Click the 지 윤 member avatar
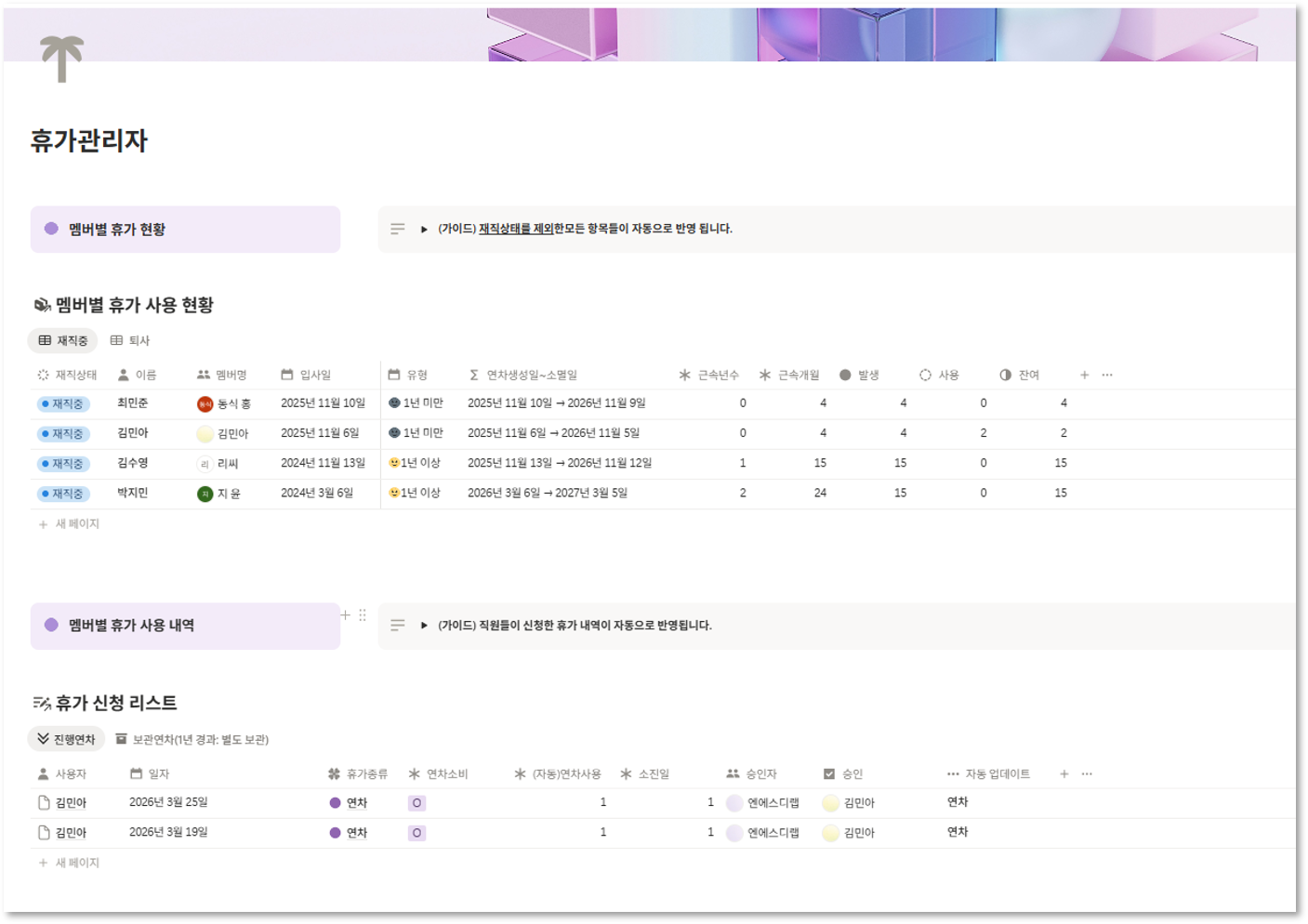Screen dimensions: 1308x924 pyautogui.click(x=205, y=495)
